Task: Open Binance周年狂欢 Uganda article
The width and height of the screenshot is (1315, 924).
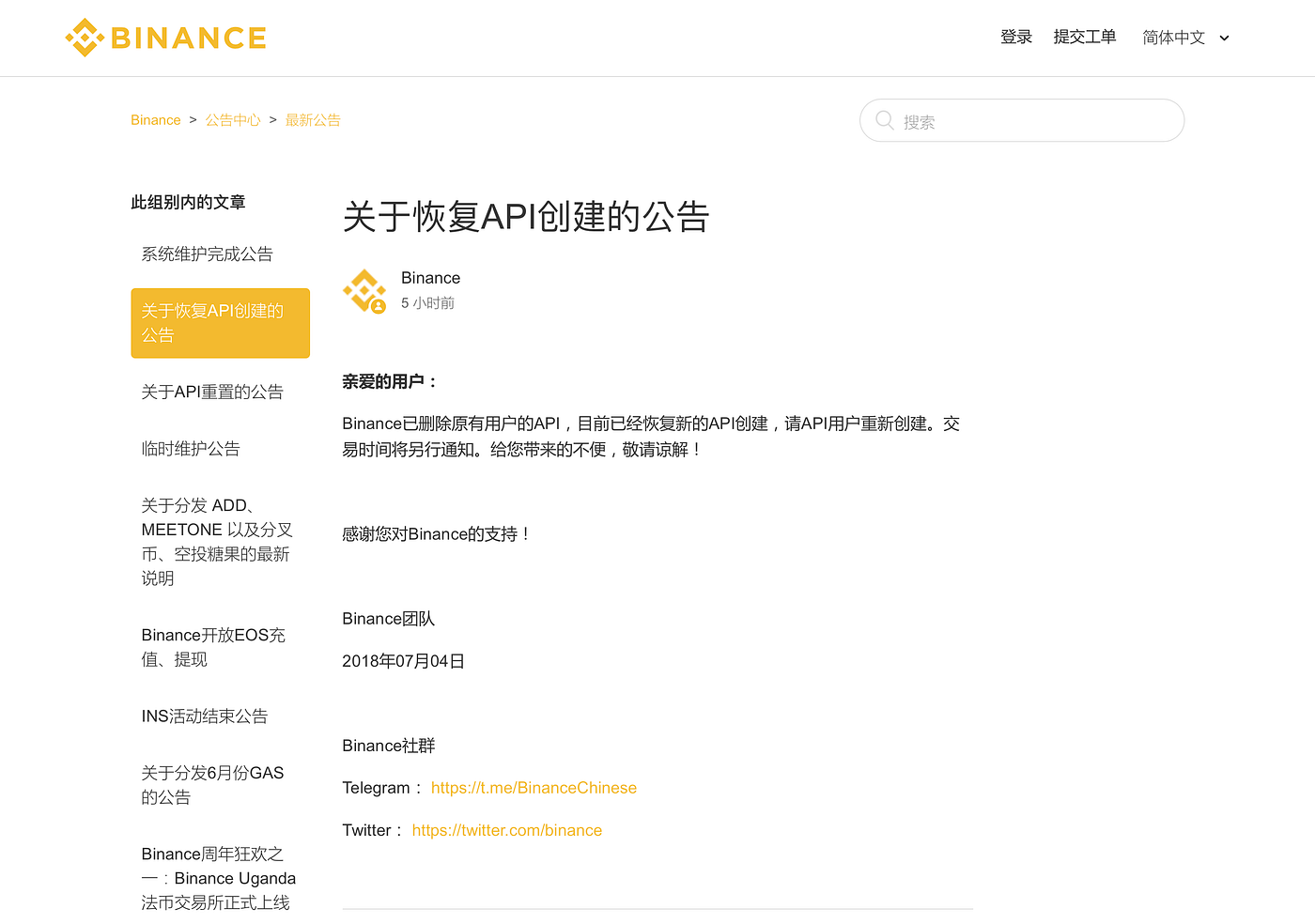Action: 219,878
